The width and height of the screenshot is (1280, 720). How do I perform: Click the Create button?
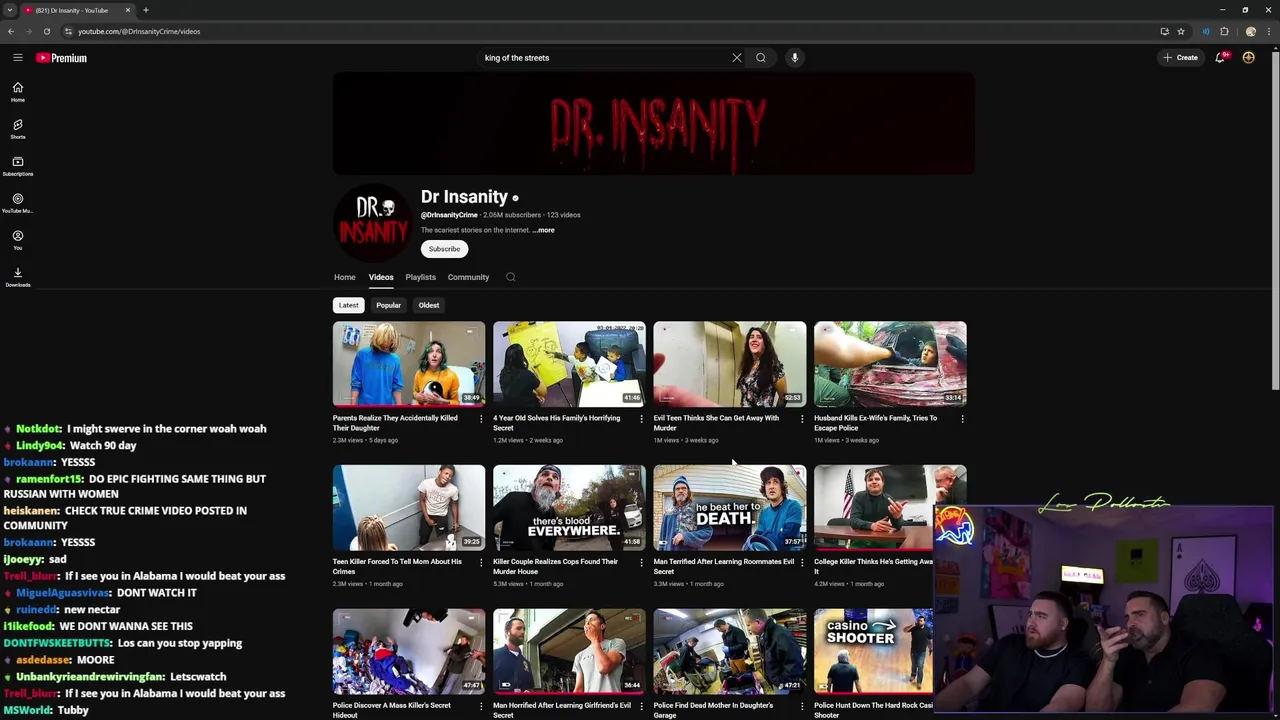tap(1180, 58)
